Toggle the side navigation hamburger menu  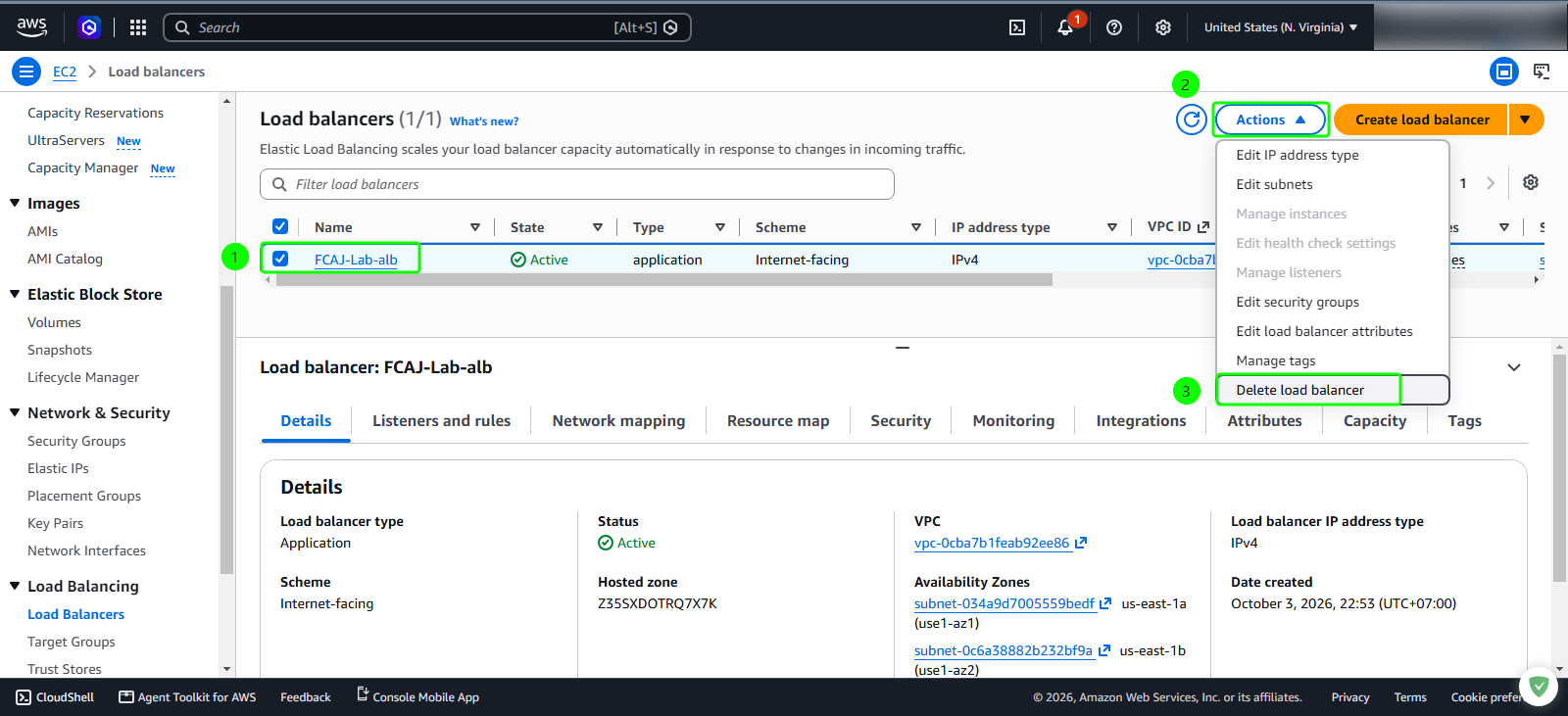(26, 72)
